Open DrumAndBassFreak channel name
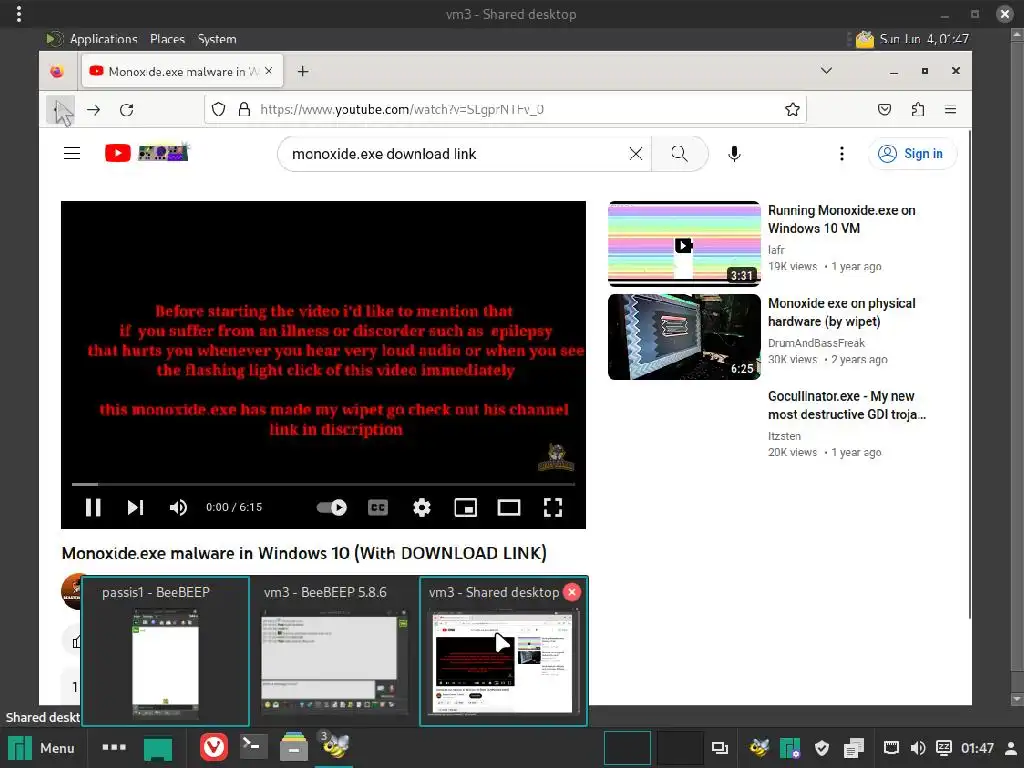This screenshot has width=1024, height=768. (x=816, y=343)
